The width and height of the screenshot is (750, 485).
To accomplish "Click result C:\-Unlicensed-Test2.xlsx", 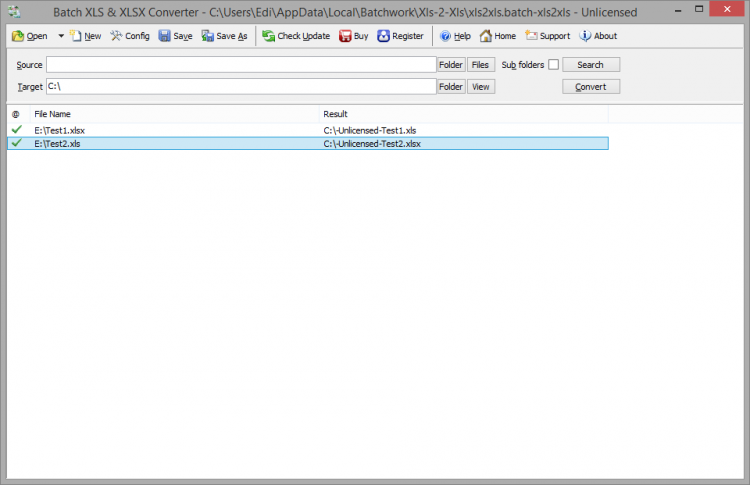I will pyautogui.click(x=372, y=144).
